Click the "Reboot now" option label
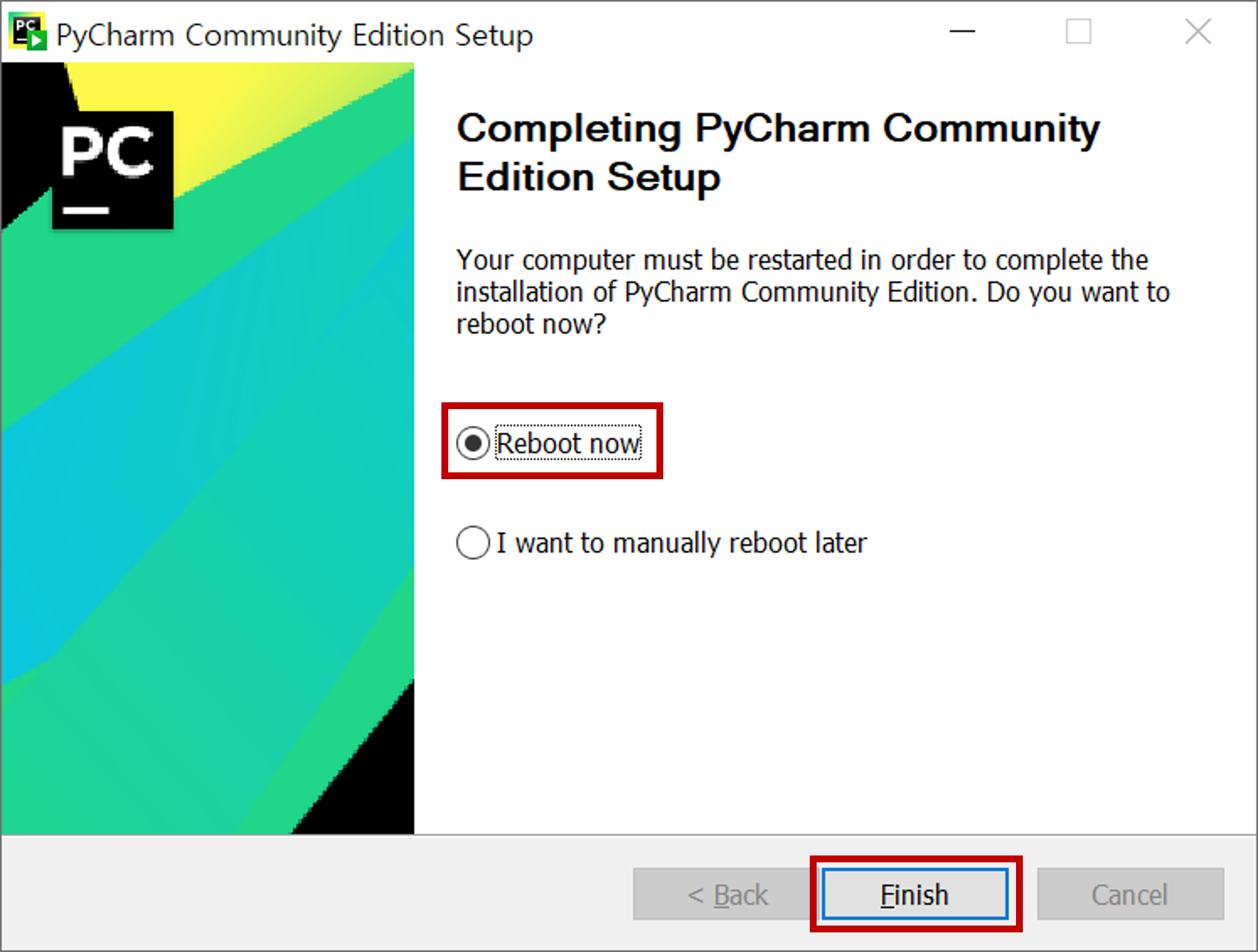The image size is (1258, 952). pos(568,443)
